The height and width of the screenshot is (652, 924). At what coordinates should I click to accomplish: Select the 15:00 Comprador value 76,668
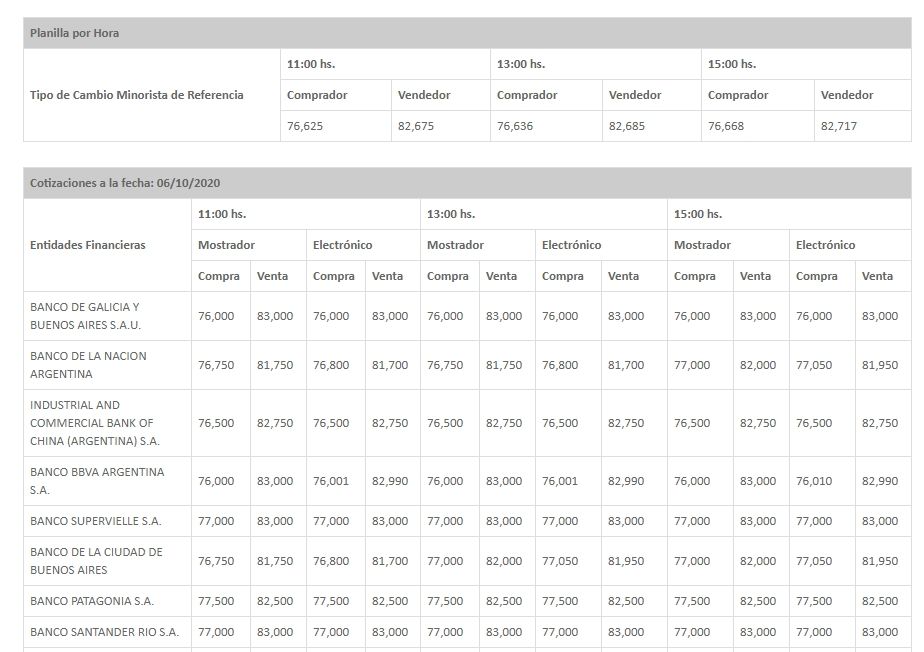pos(725,126)
